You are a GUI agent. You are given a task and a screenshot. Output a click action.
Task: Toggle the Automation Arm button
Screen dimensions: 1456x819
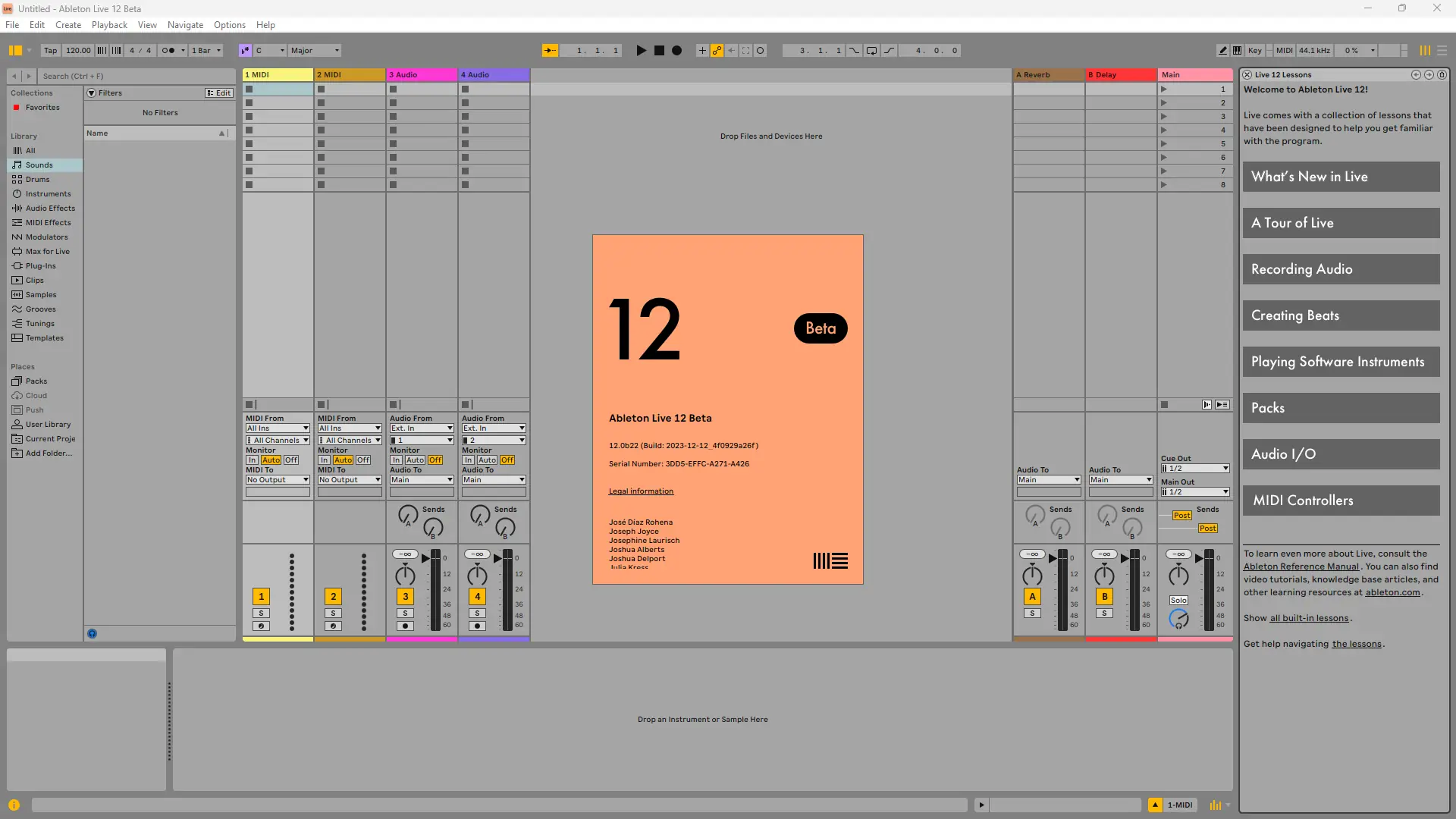(x=717, y=51)
